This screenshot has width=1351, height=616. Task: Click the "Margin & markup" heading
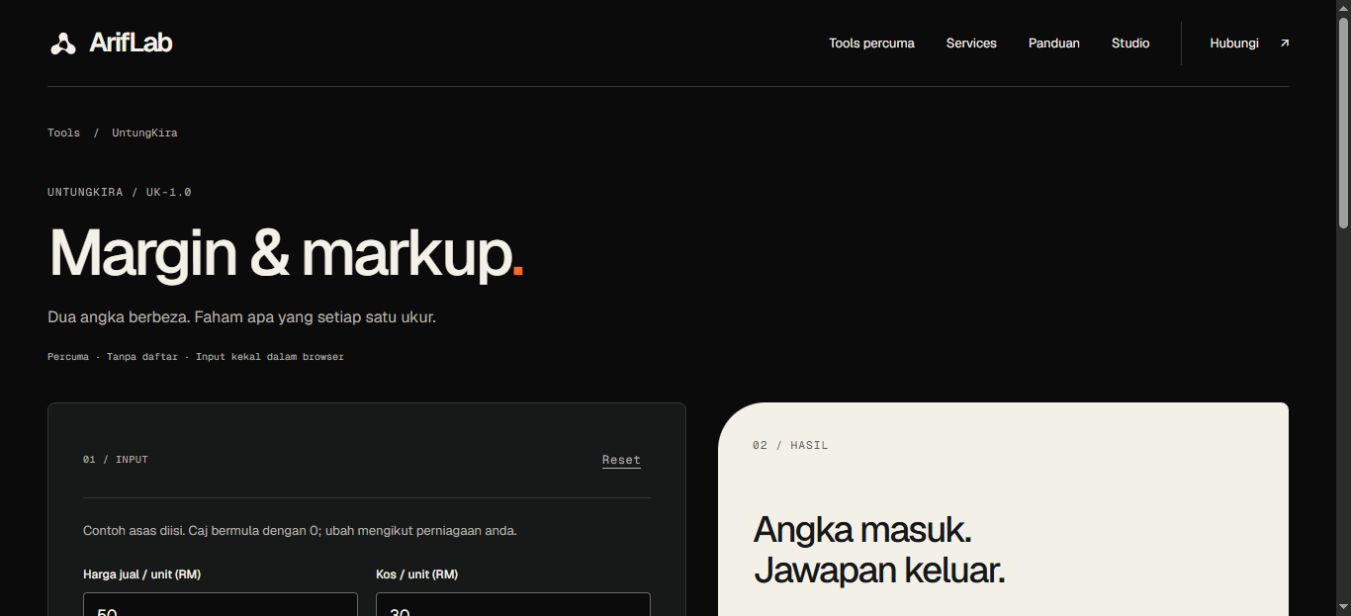click(286, 253)
